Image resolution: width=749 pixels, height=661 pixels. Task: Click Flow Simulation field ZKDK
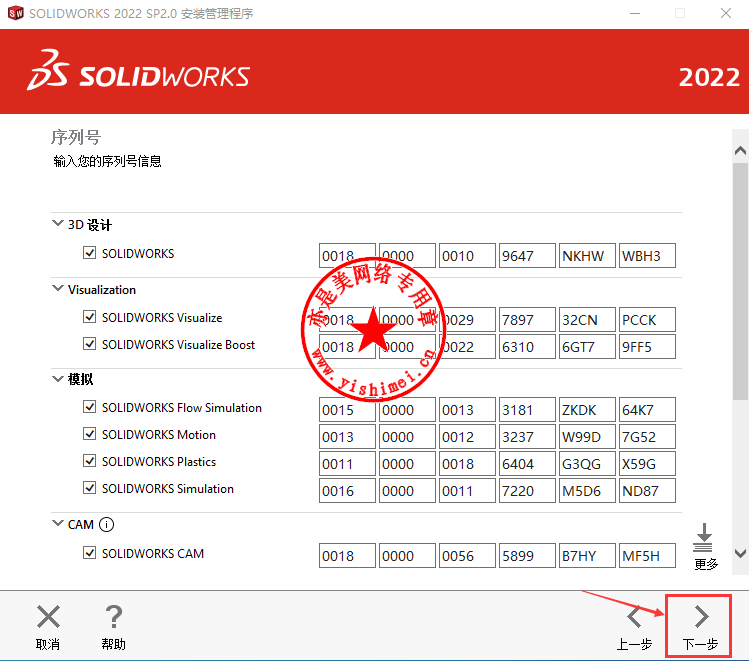(x=587, y=410)
